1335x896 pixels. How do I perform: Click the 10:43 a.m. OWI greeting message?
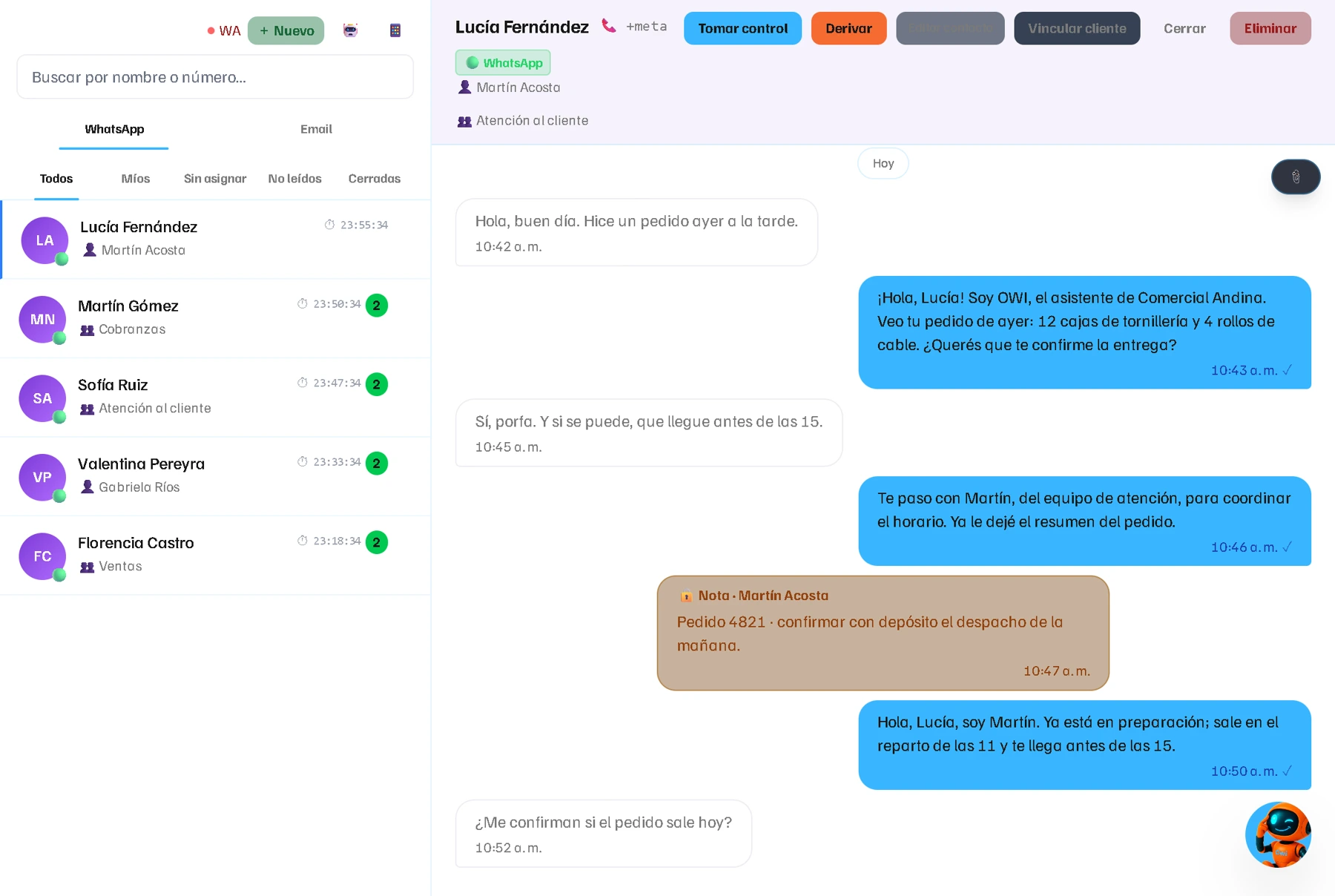pyautogui.click(x=1084, y=332)
